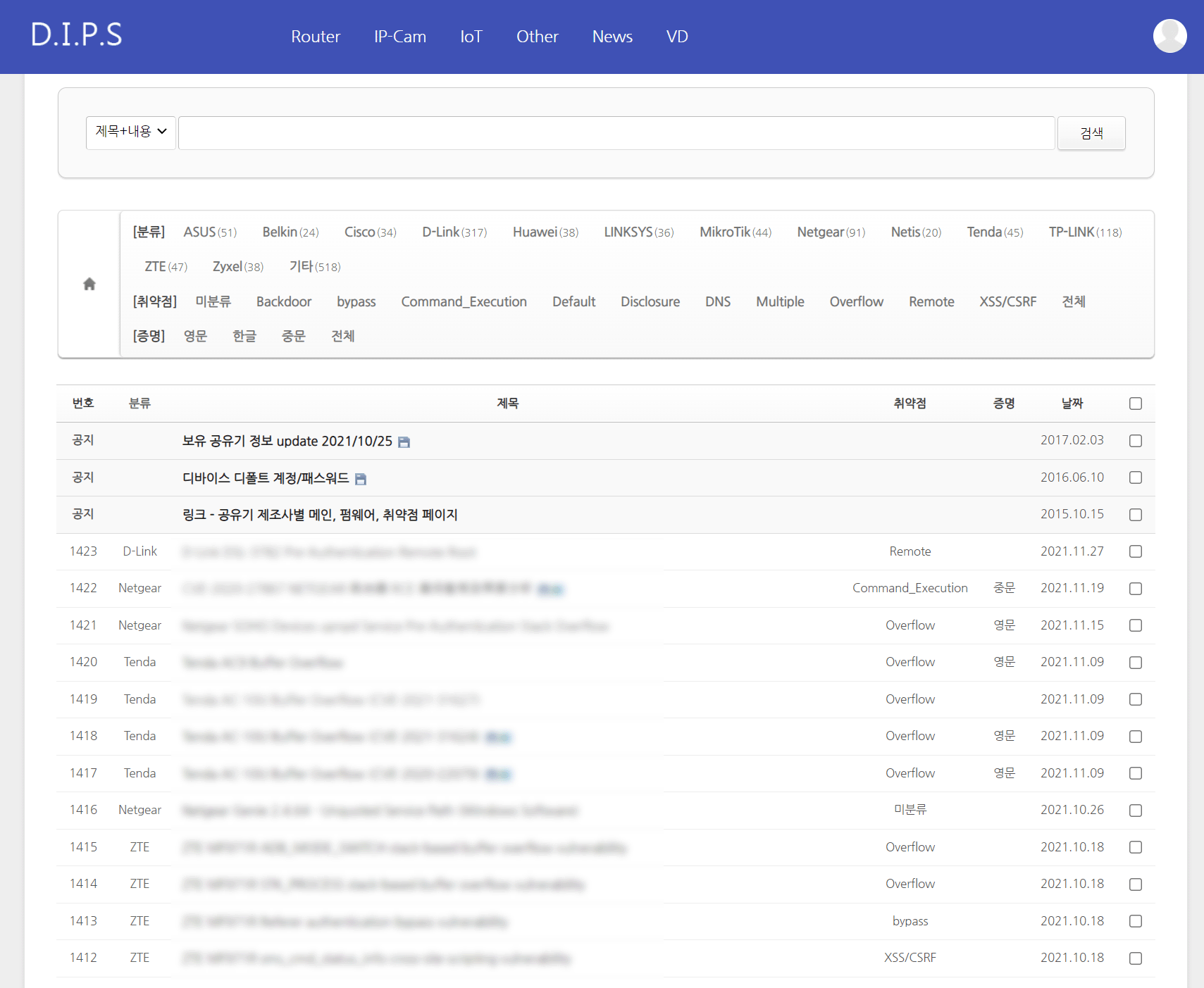1204x988 pixels.
Task: Click the 2021.11.27 date cell
Action: 1072,551
